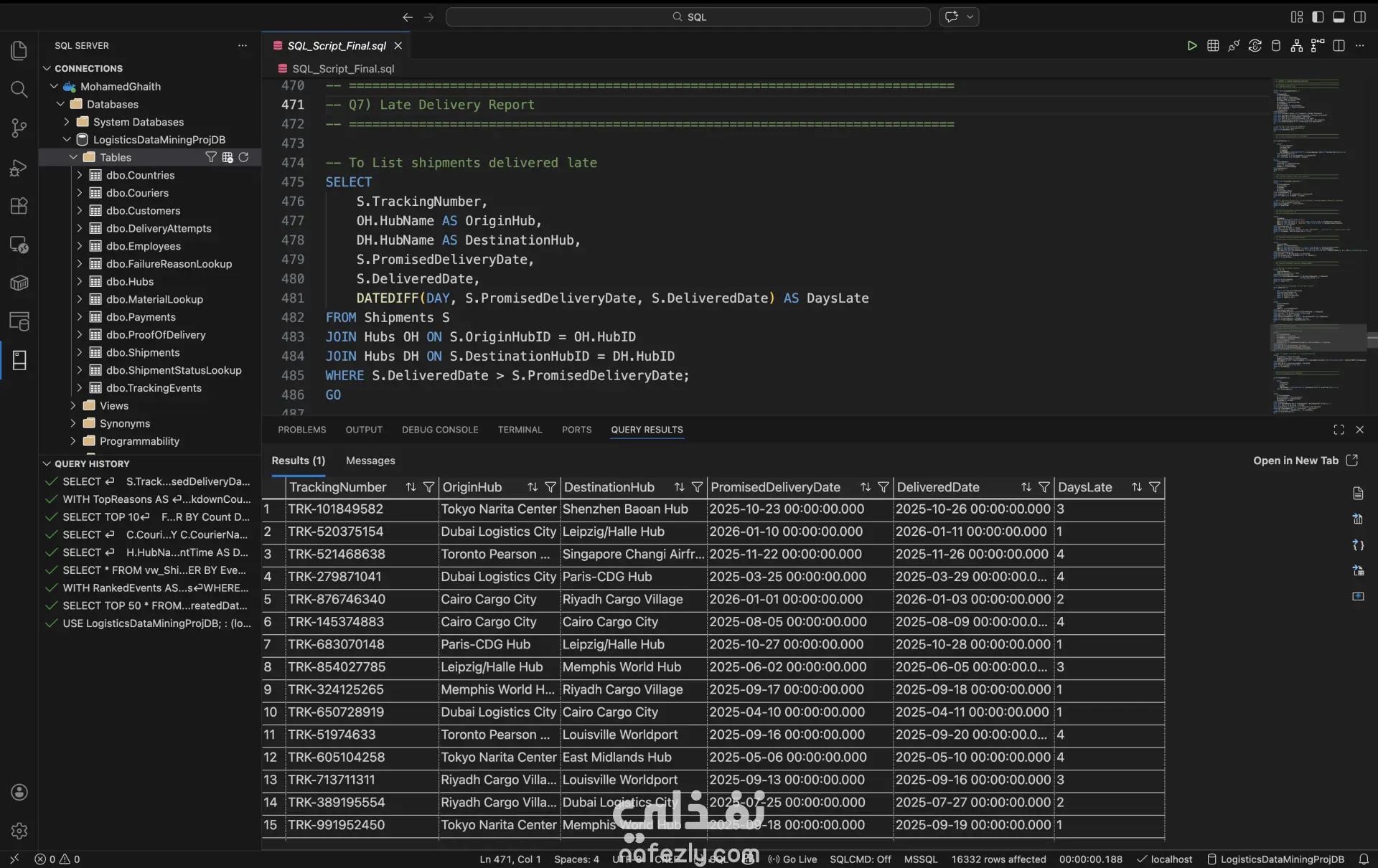Screen dimensions: 1378x868
Task: Open notifications bell in status bar
Action: 1364,859
